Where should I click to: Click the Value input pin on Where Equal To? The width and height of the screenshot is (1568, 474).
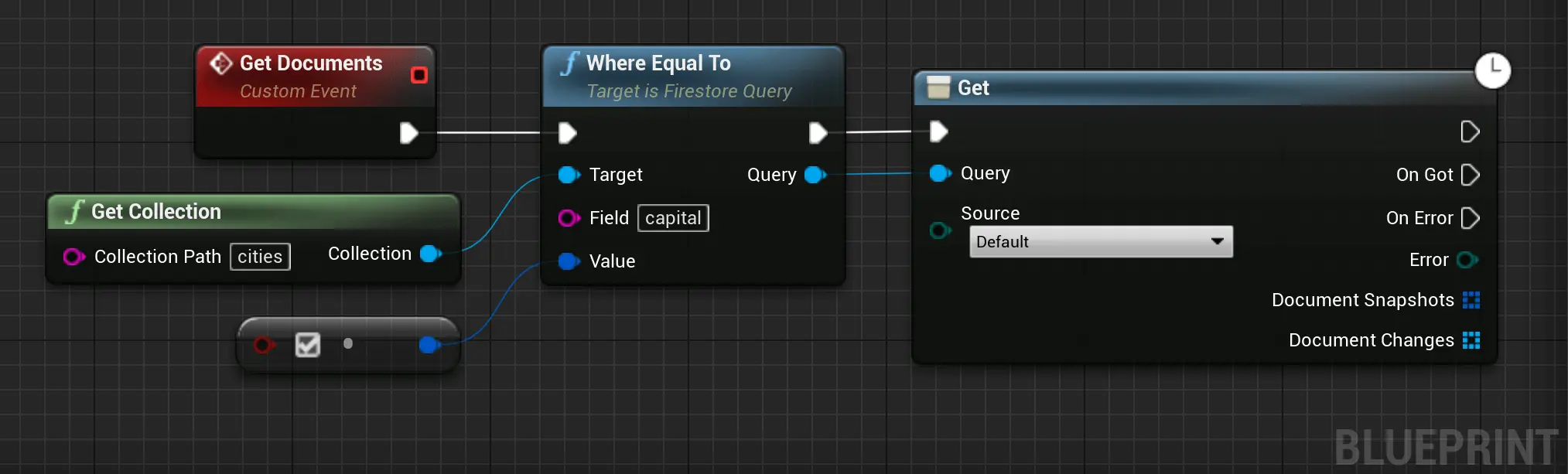pyautogui.click(x=569, y=261)
